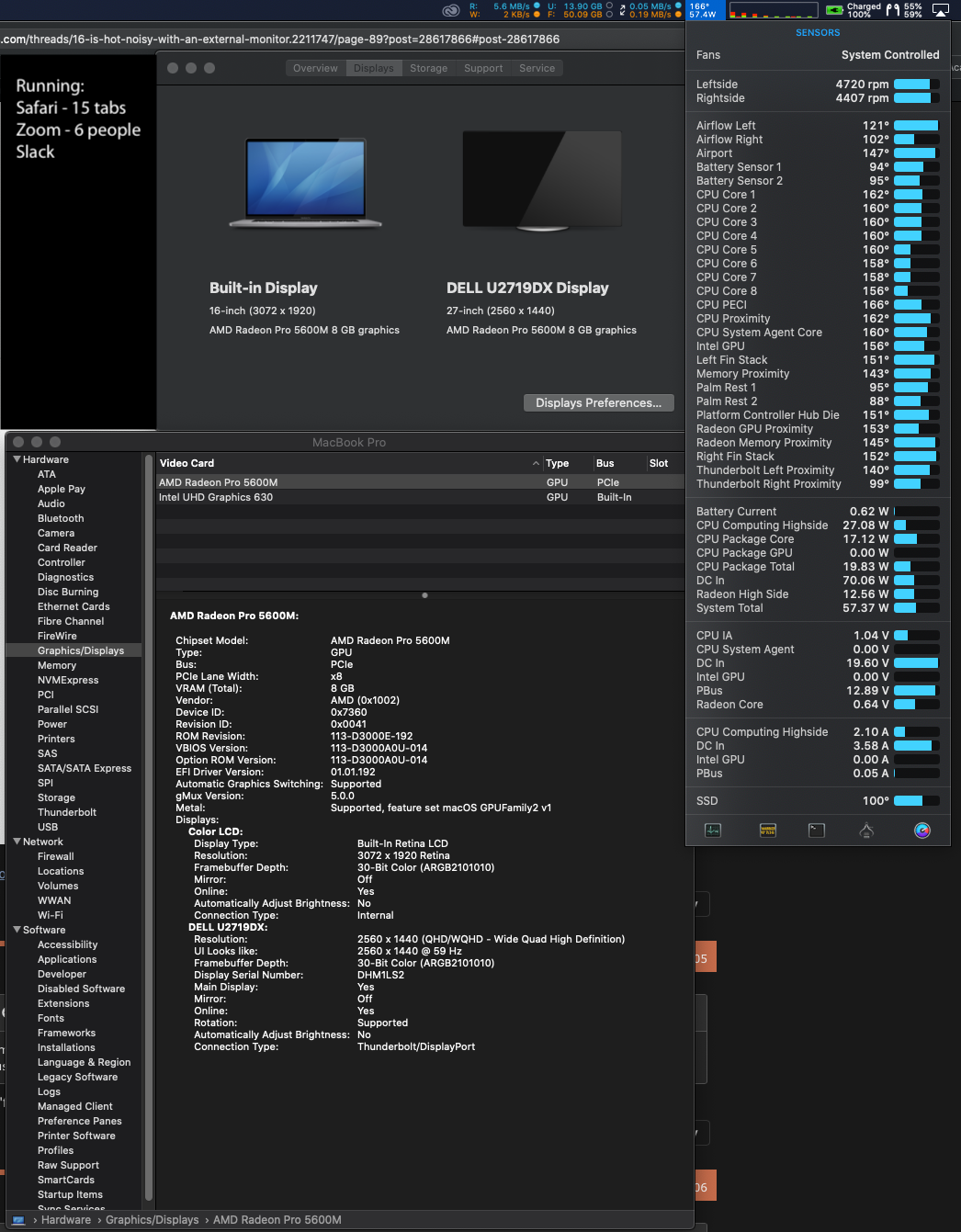Select USB in the sidebar
Viewport: 961px width, 1232px height.
[x=48, y=827]
